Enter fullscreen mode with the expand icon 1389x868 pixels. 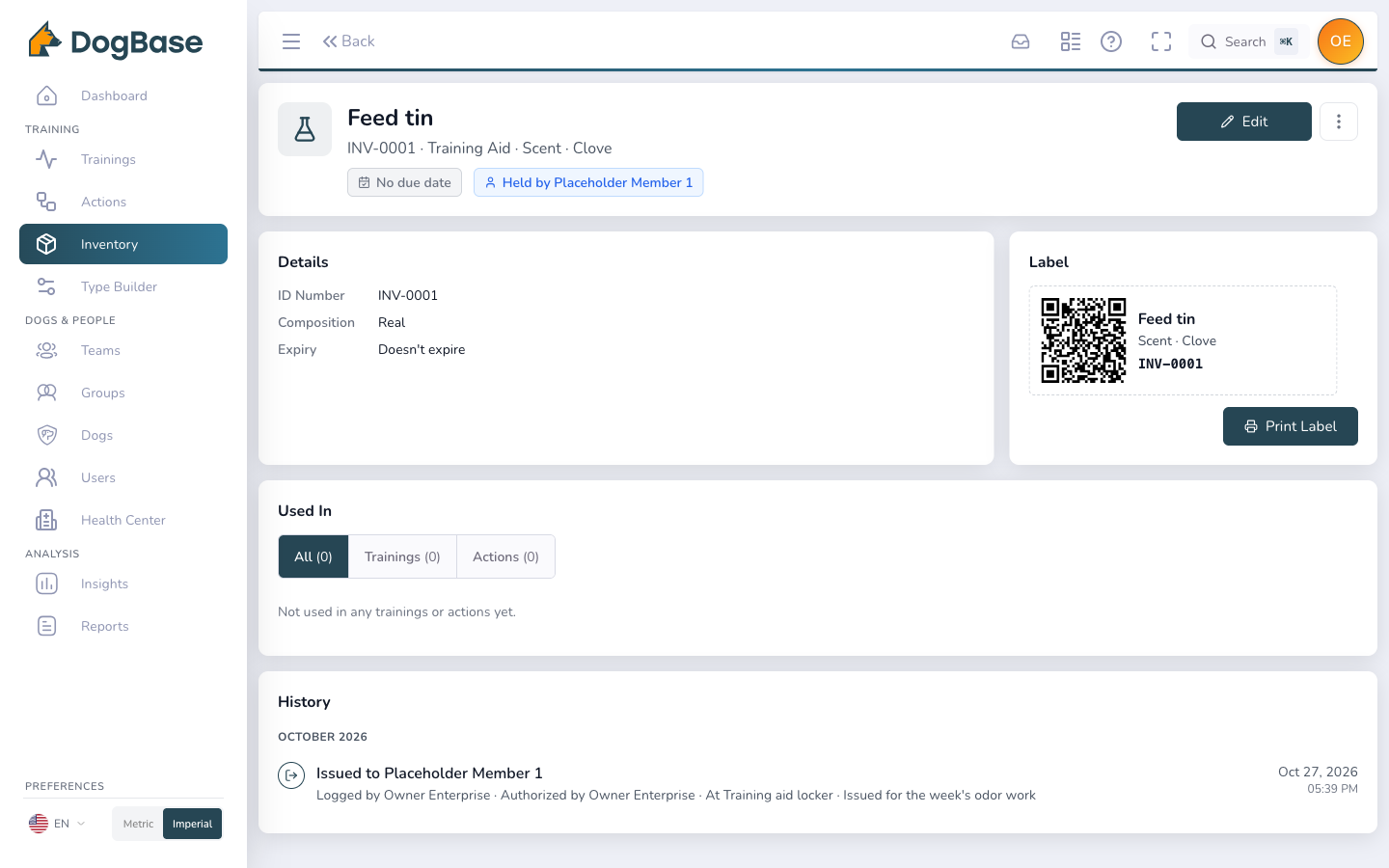1161,41
